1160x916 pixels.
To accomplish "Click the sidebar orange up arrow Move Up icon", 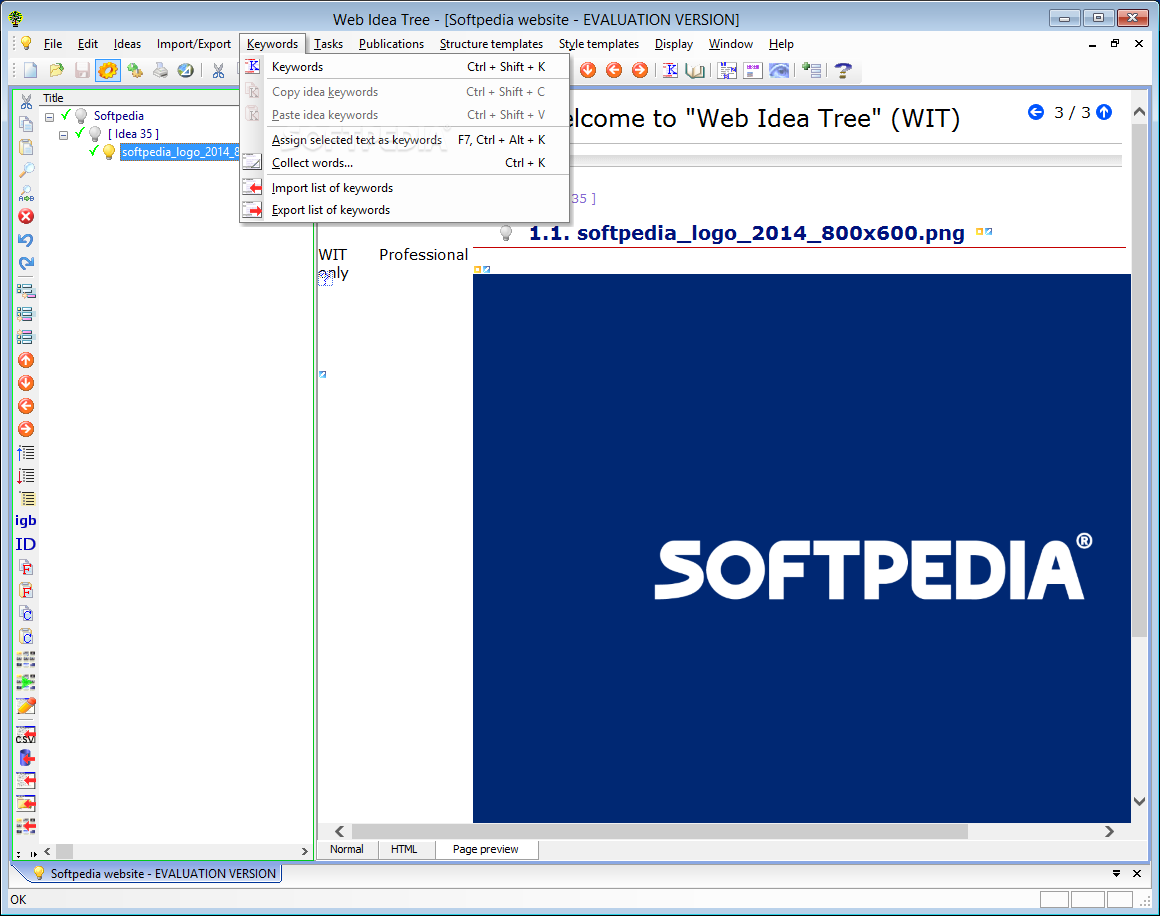I will tap(26, 360).
